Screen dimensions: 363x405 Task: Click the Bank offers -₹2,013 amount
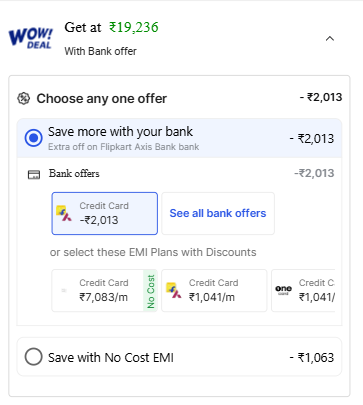(314, 173)
